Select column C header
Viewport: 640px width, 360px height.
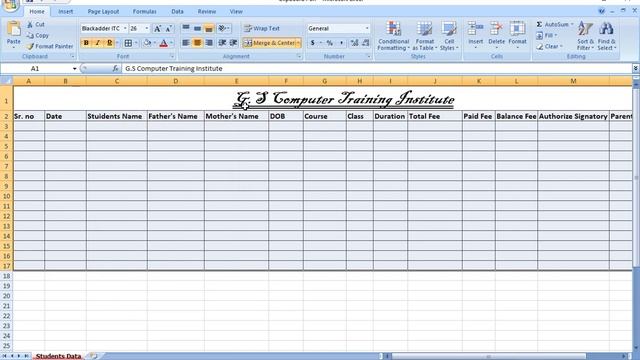[117, 81]
